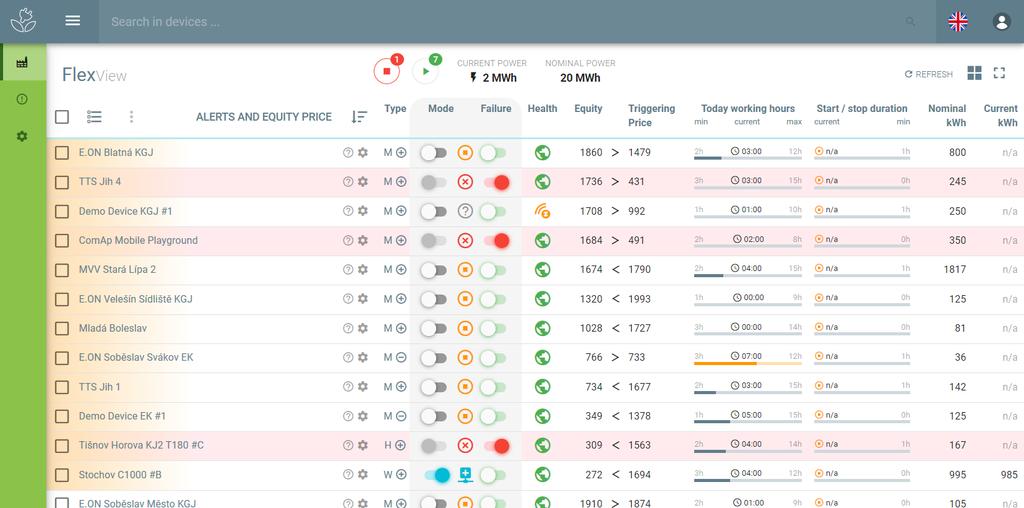Click start/stop duration bar of TTS Jih 4

pyautogui.click(x=862, y=187)
